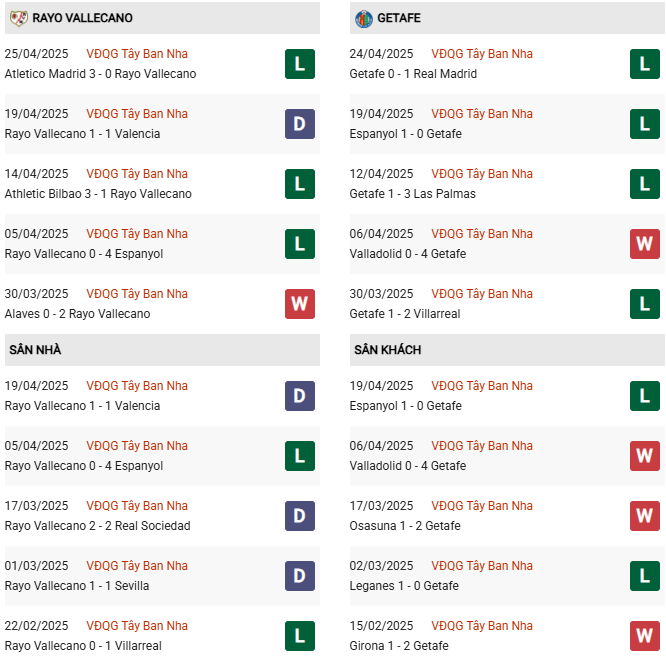Open the Getafe 1 - 2 Villarreal match row
This screenshot has height=659, width=666.
click(507, 304)
